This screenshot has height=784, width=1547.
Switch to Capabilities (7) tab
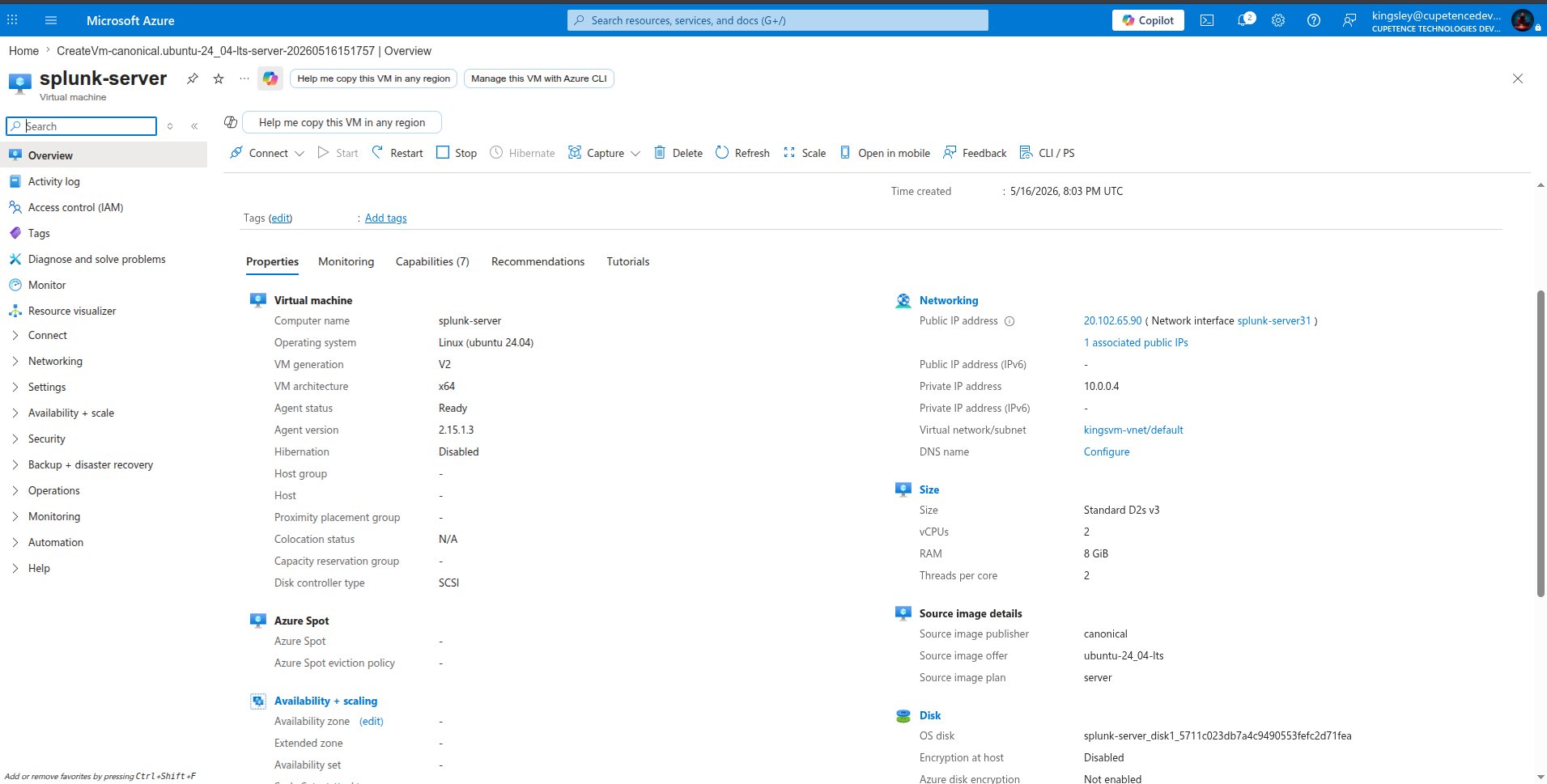pos(432,261)
